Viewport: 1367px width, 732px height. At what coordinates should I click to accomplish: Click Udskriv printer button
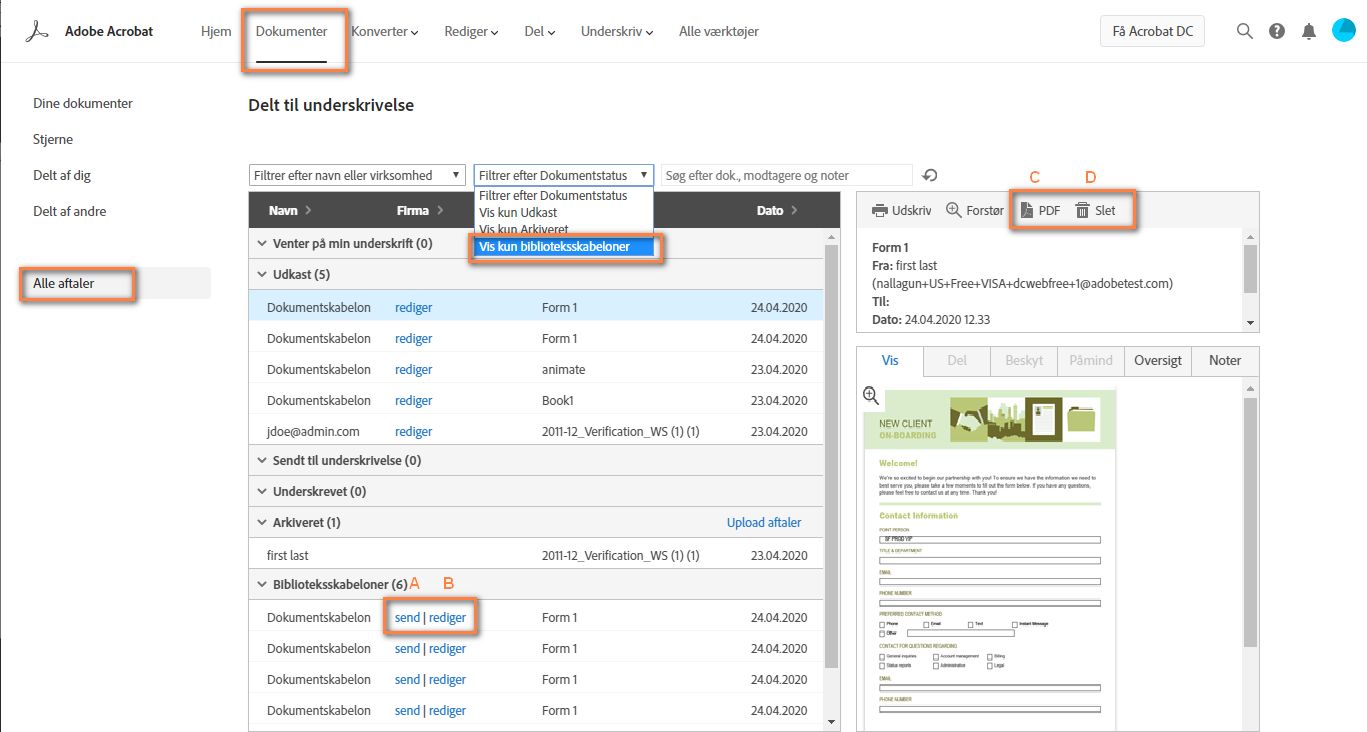pos(901,211)
